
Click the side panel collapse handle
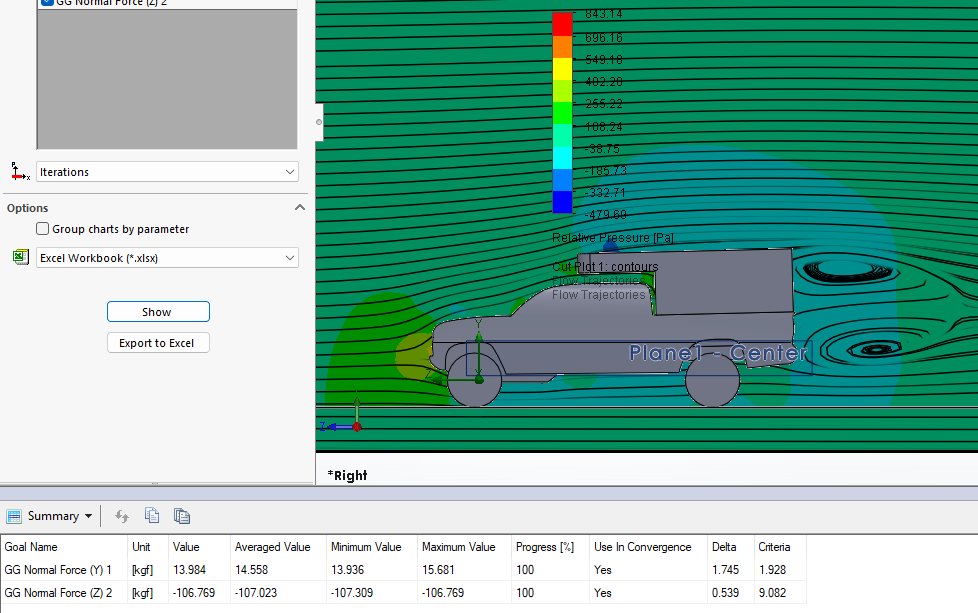pyautogui.click(x=319, y=122)
